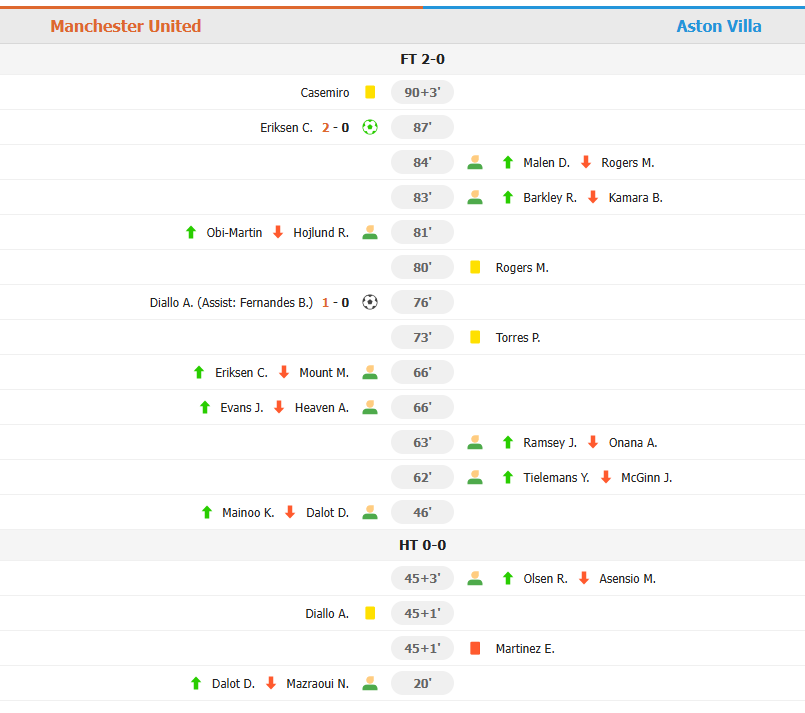The width and height of the screenshot is (805, 713).
Task: Click Martinez E. red card icon
Action: pyautogui.click(x=475, y=648)
